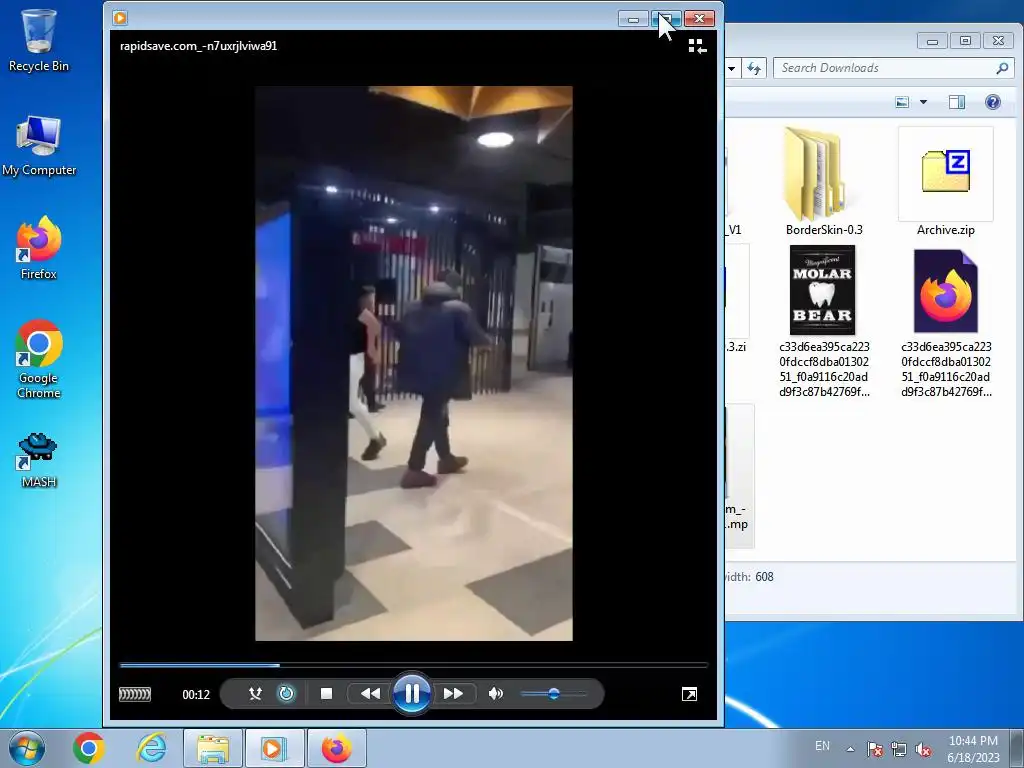The height and width of the screenshot is (768, 1024).
Task: Stop video playback in Media Player
Action: [x=327, y=694]
